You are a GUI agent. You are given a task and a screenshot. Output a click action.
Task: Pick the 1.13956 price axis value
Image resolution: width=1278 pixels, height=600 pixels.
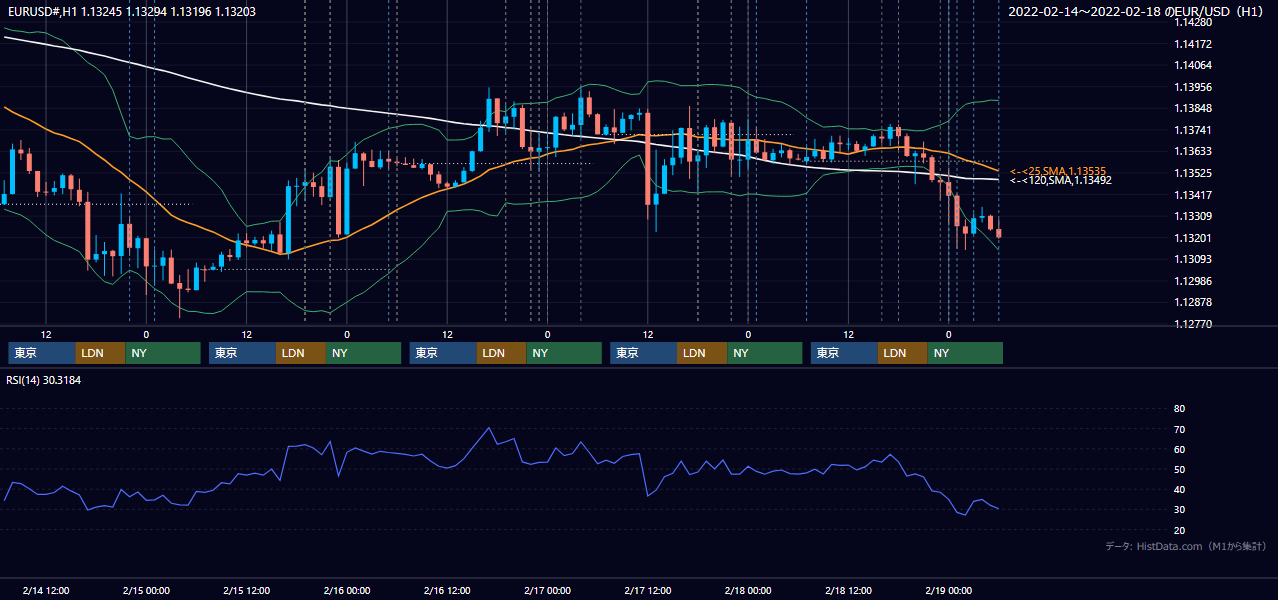(1192, 87)
